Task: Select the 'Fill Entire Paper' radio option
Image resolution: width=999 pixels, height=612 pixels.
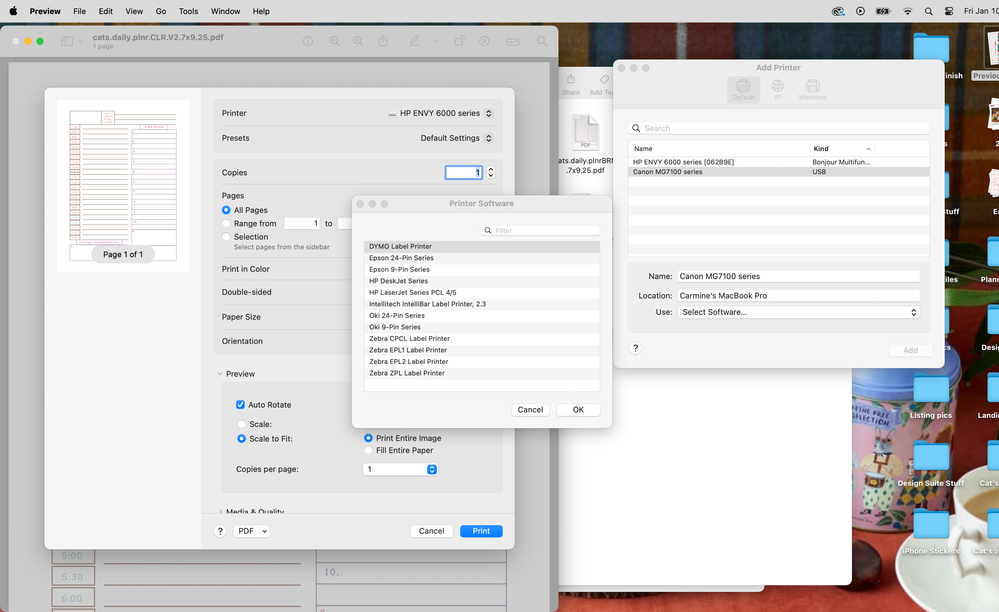Action: click(x=367, y=450)
